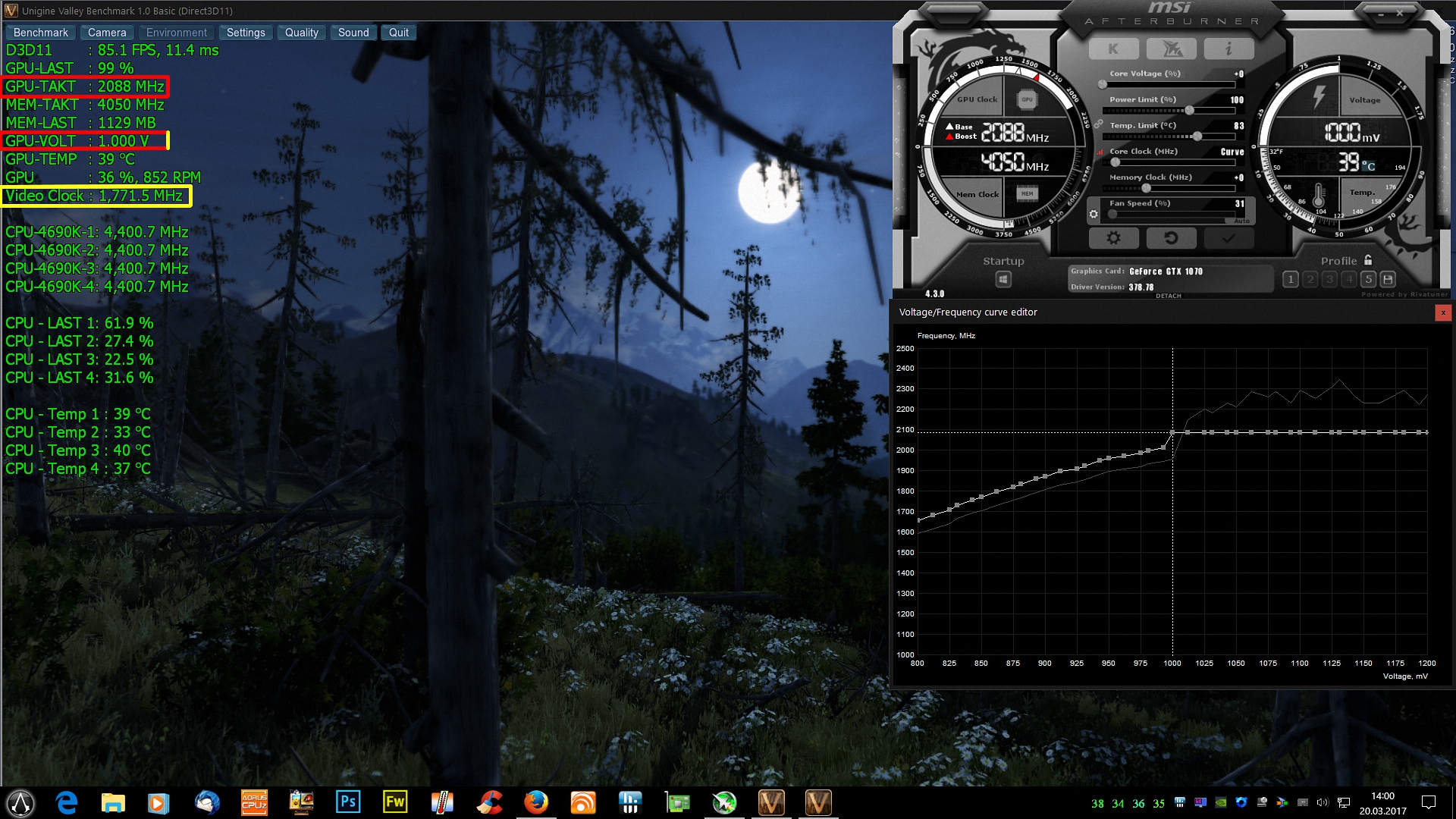Click the Kombustor K button in Afterburner

[x=1113, y=49]
